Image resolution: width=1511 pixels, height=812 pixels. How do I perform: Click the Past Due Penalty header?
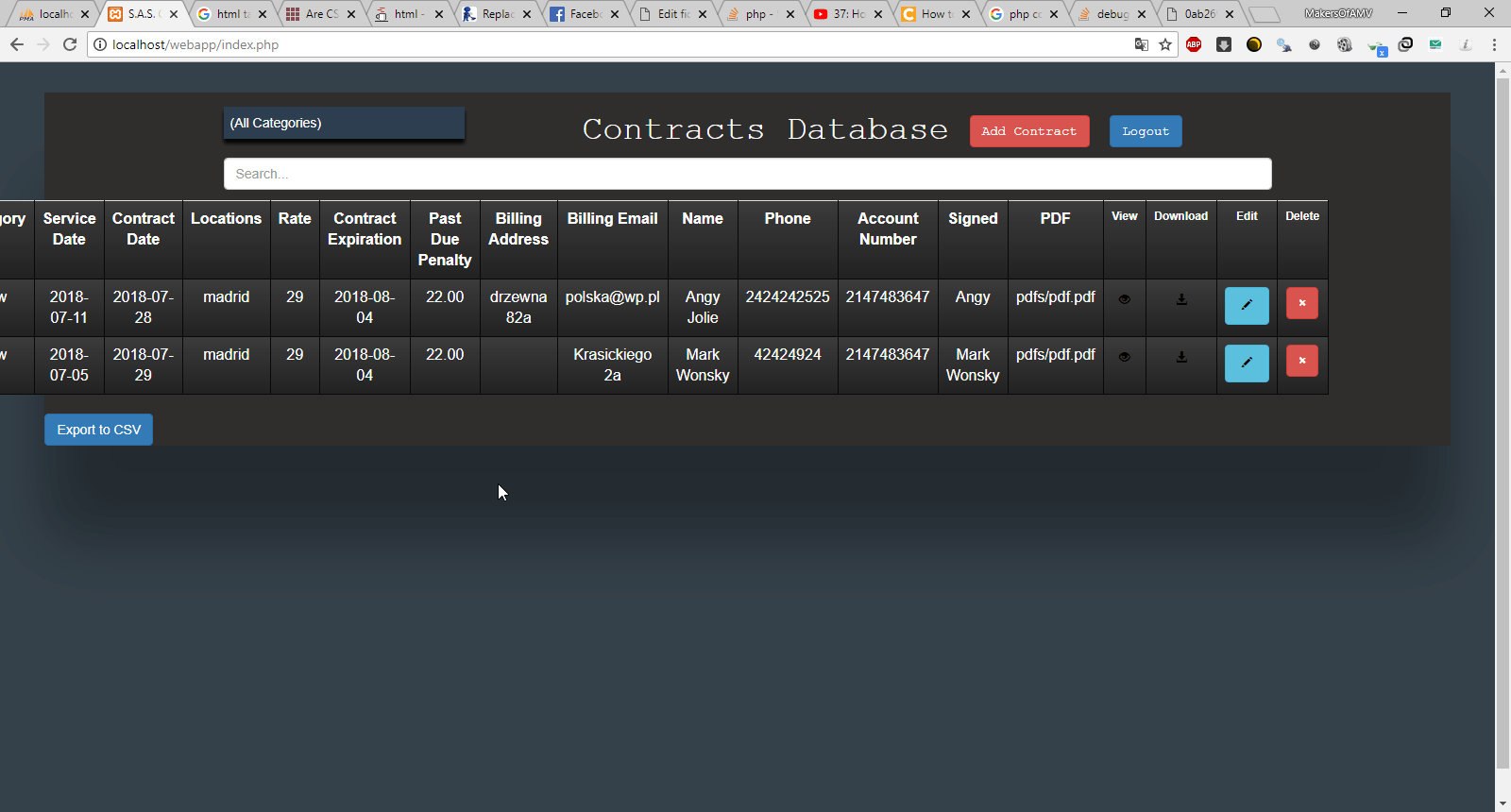(445, 239)
